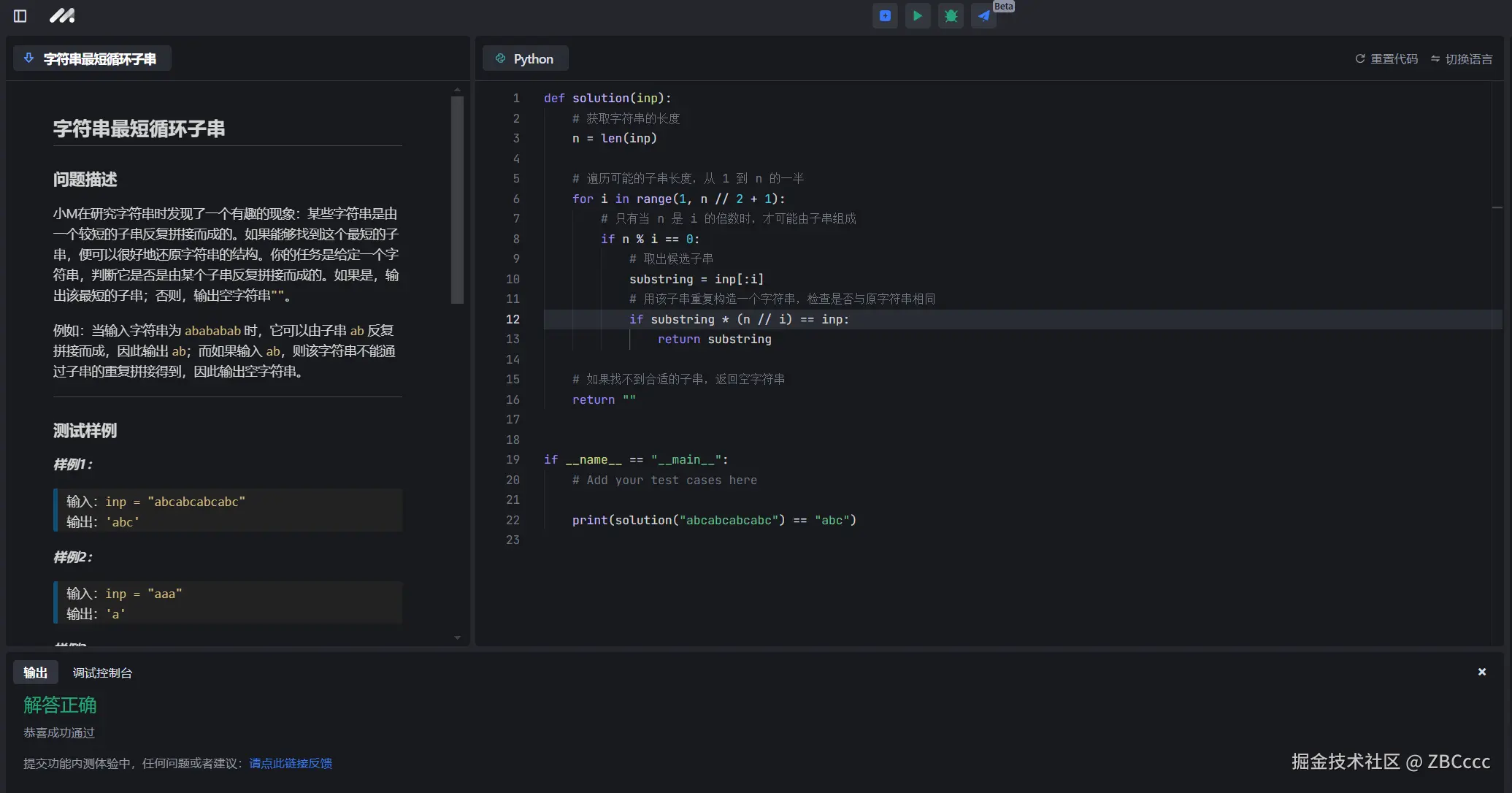
Task: Select the output tab (输出)
Action: (35, 673)
